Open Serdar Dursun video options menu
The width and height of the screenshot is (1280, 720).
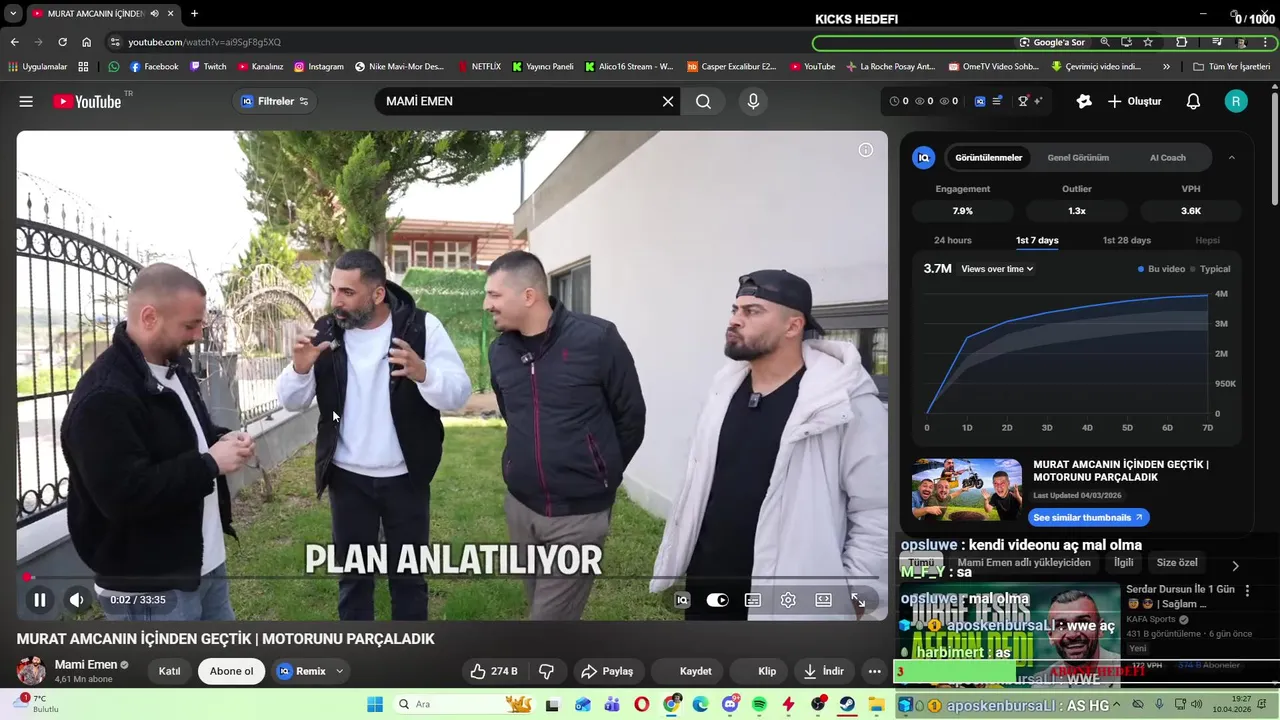pos(1247,591)
